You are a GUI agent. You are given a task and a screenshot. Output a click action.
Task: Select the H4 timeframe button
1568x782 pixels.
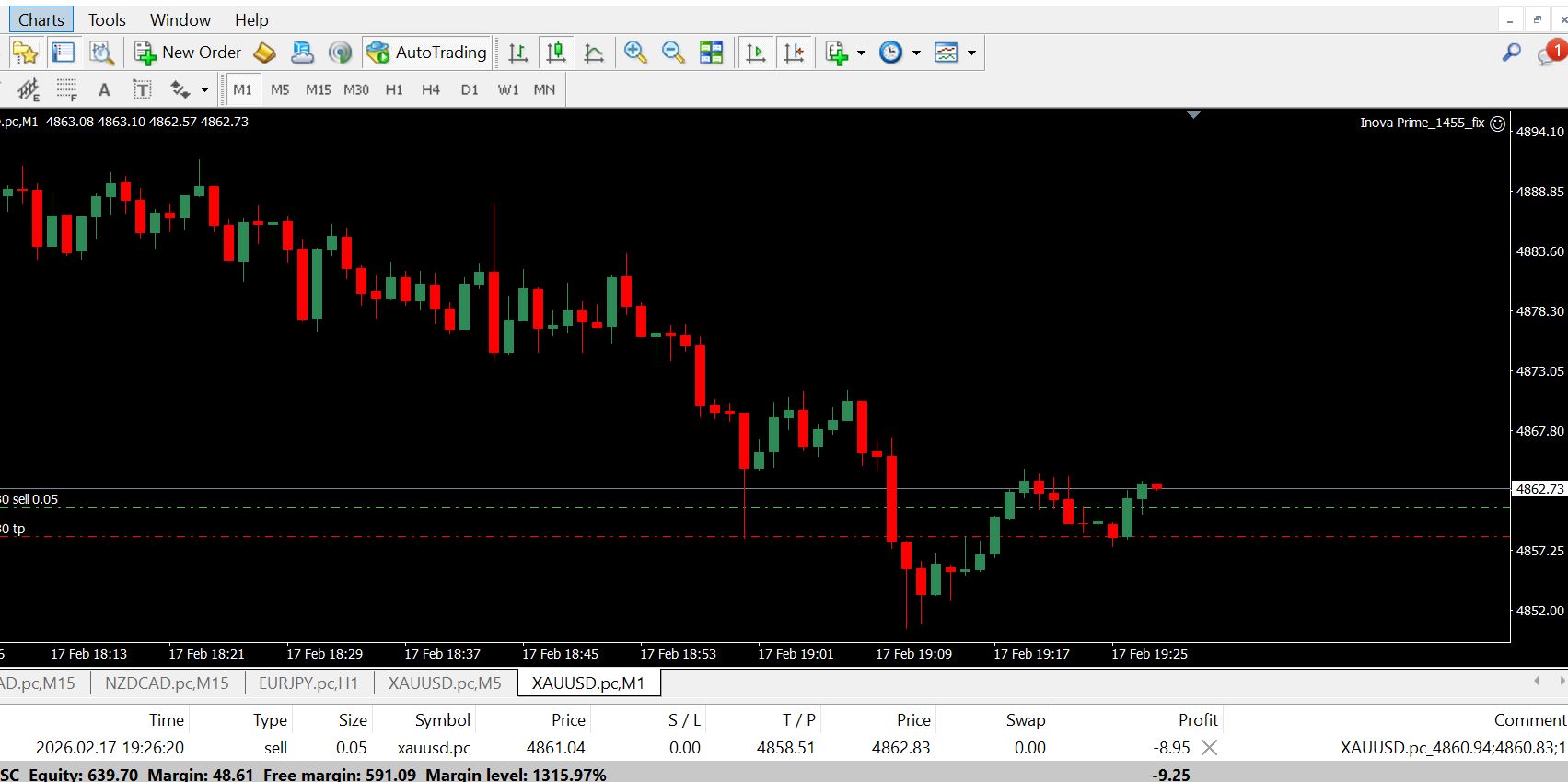(430, 89)
